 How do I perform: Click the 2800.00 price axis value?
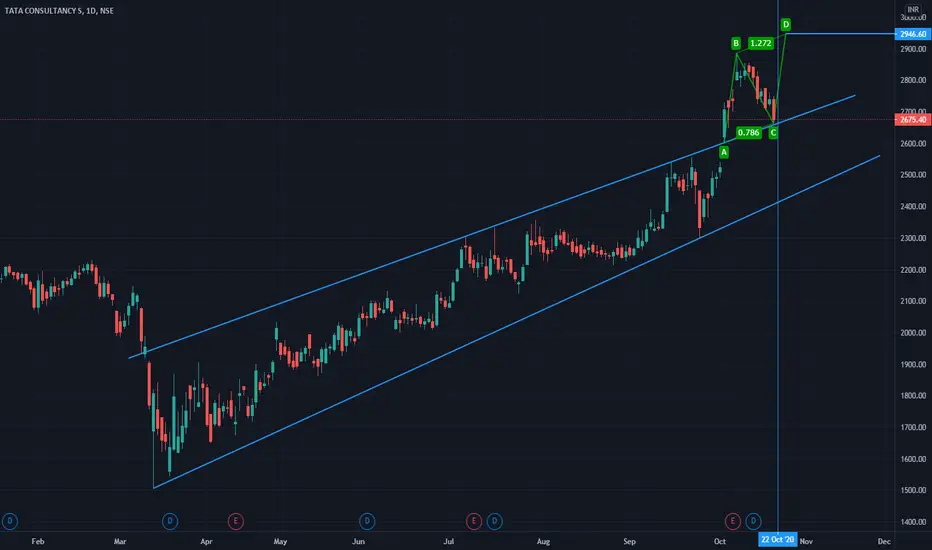coord(914,80)
